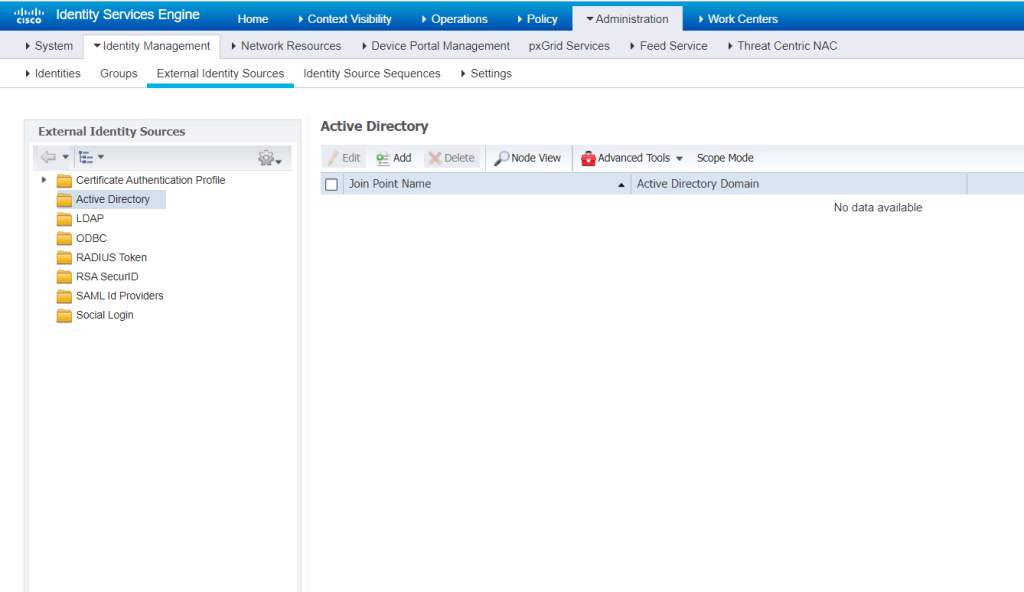Open the back arrow history dropdown

[65, 157]
